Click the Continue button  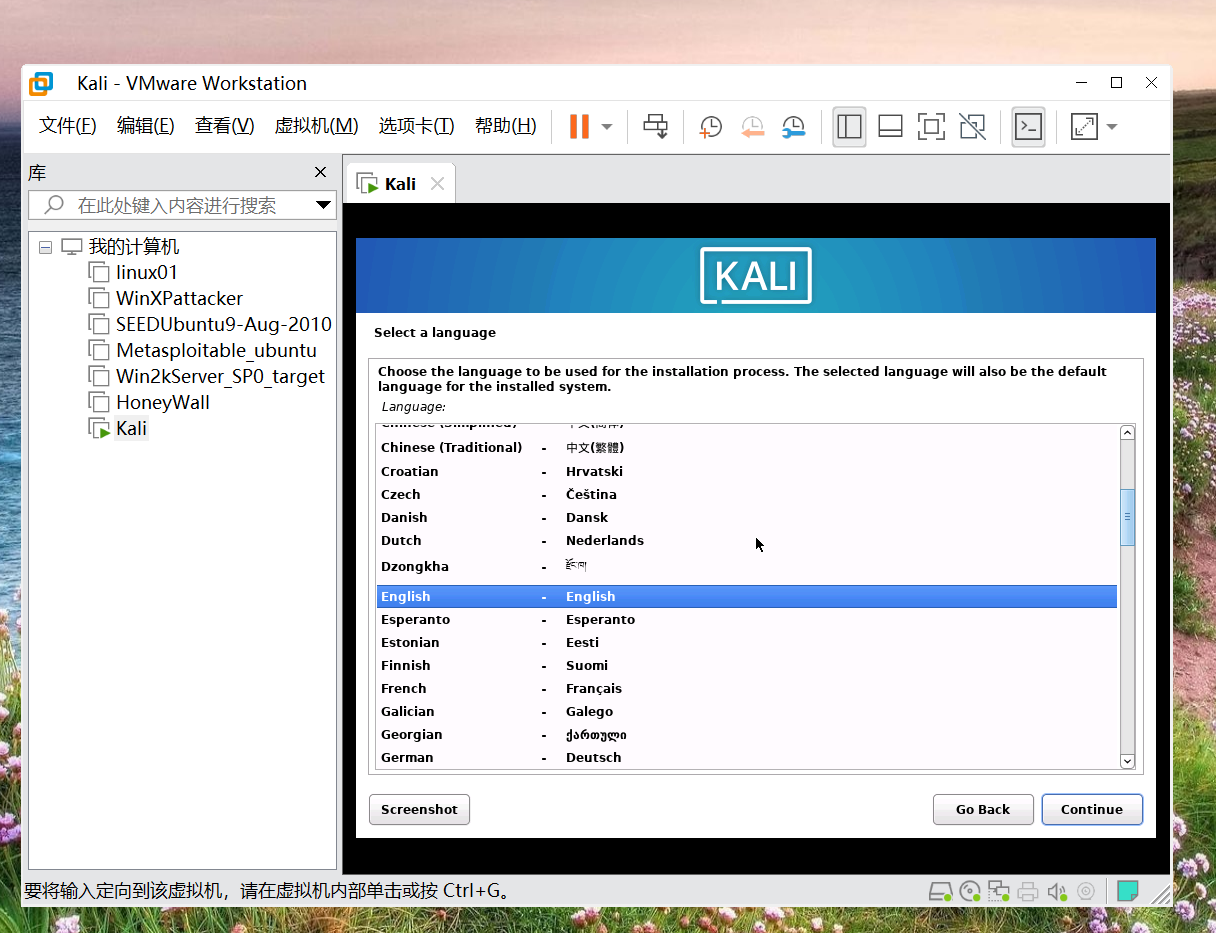[x=1092, y=809]
